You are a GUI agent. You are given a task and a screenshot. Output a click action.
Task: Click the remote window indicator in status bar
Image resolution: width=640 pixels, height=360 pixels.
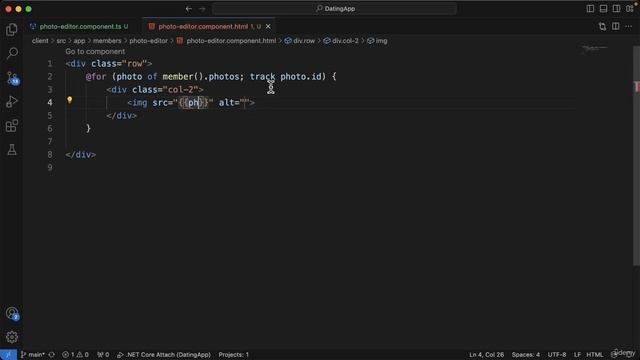(8, 355)
